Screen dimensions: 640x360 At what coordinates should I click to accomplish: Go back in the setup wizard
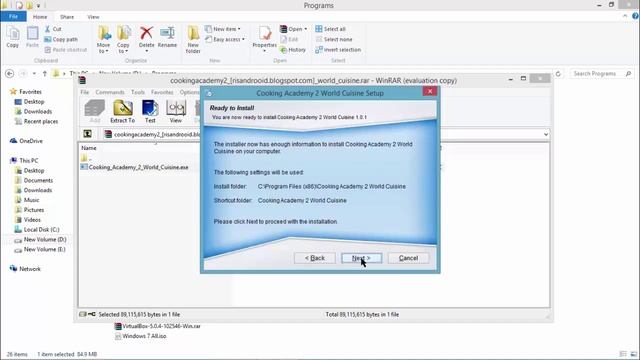(x=314, y=258)
